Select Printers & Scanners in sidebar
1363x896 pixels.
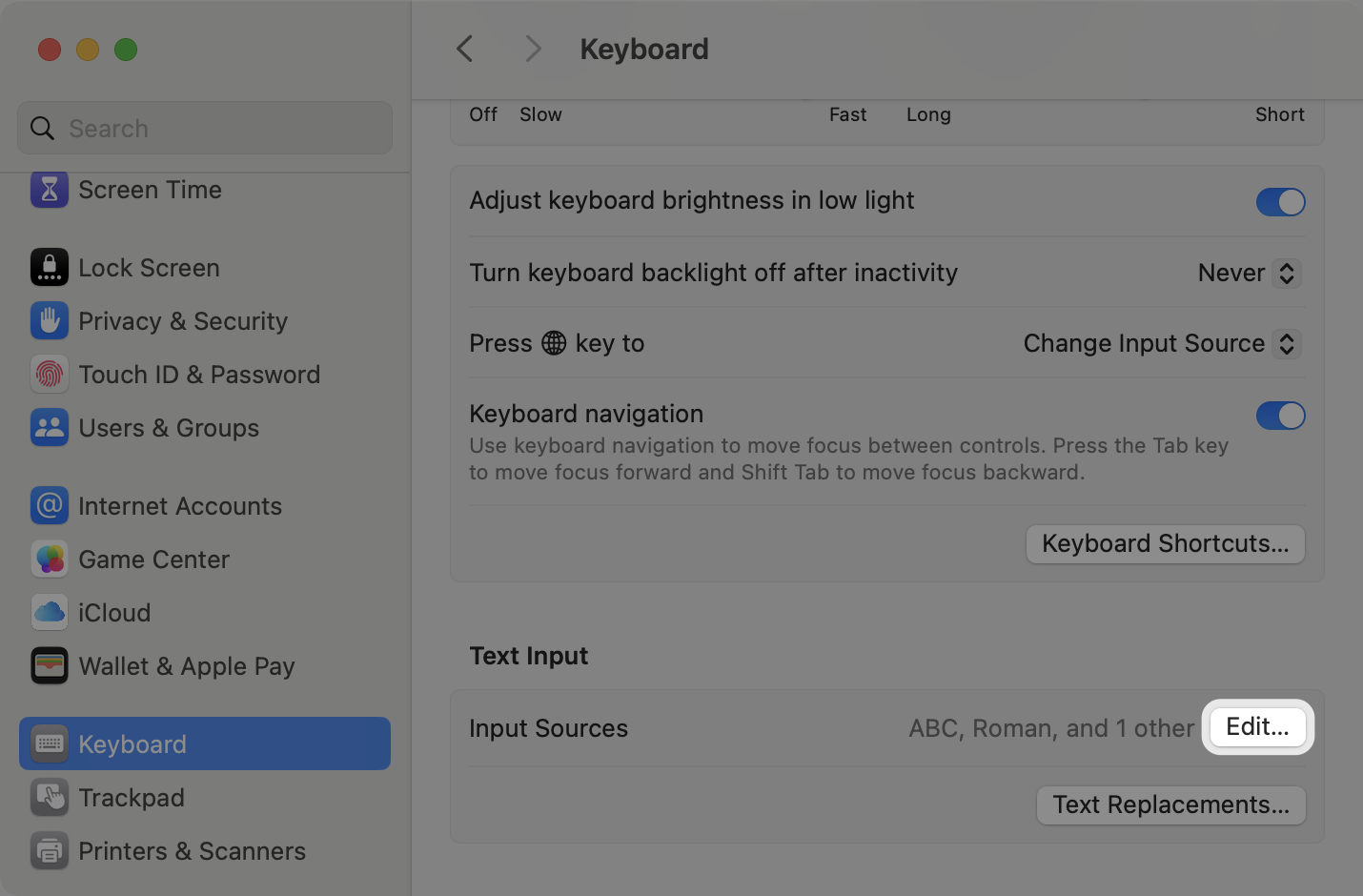pyautogui.click(x=192, y=851)
